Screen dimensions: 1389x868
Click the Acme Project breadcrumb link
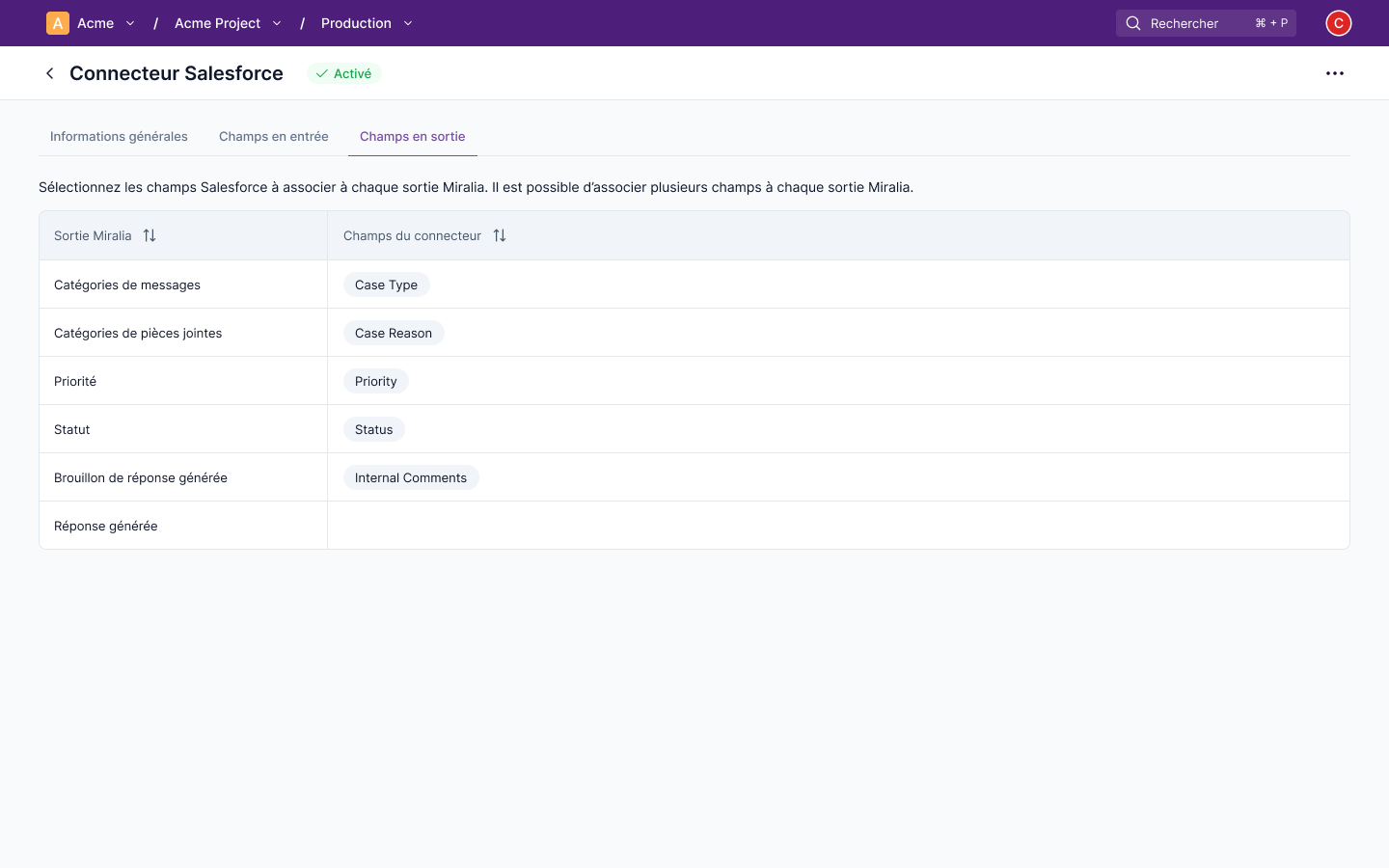coord(217,23)
